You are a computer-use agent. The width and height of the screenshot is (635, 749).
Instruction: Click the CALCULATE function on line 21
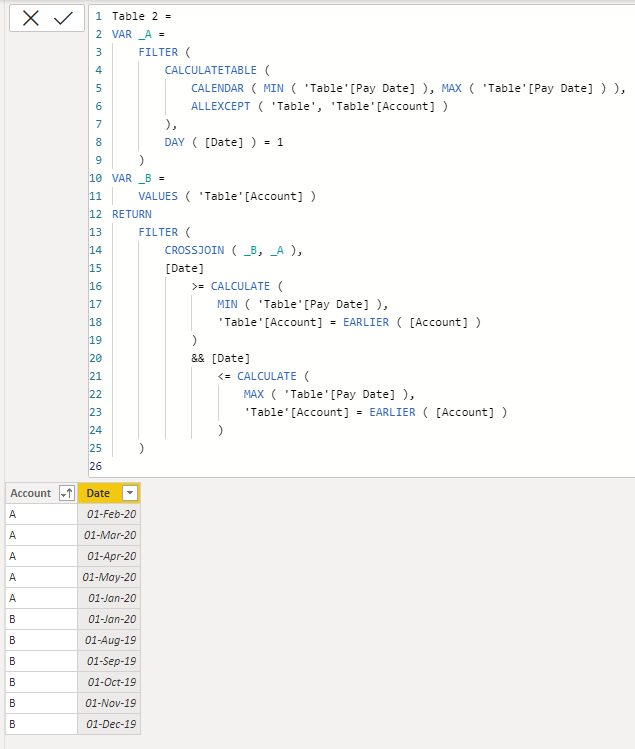267,376
